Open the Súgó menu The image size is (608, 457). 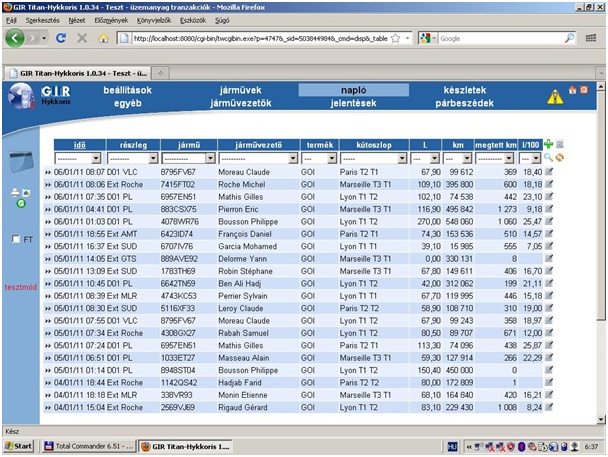pyautogui.click(x=222, y=21)
